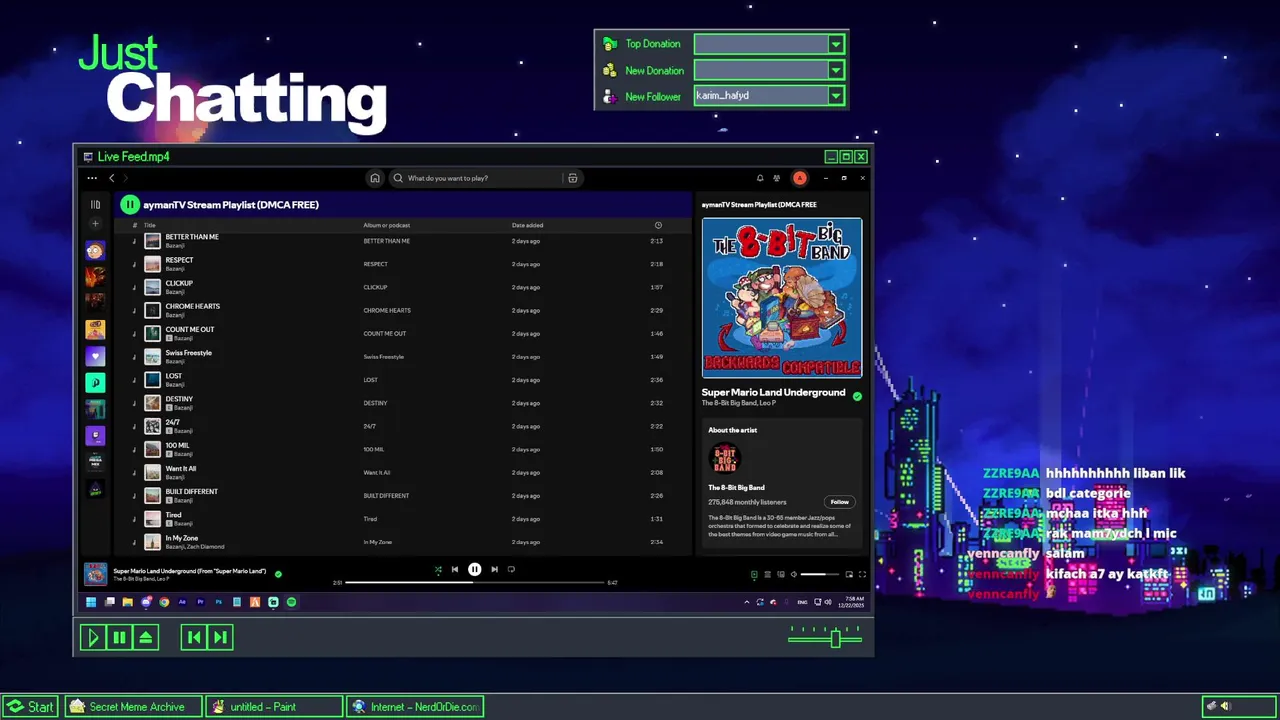Open the red profile avatar menu

799,178
